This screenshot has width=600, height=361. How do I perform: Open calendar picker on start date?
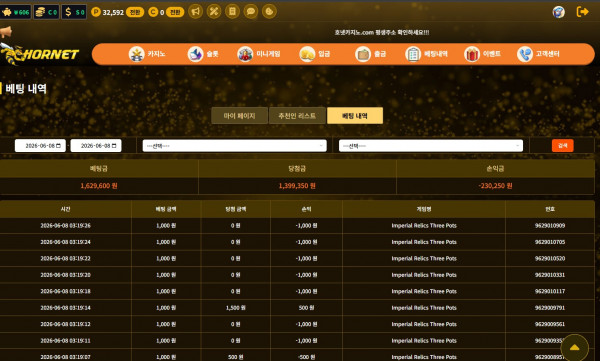(59, 146)
